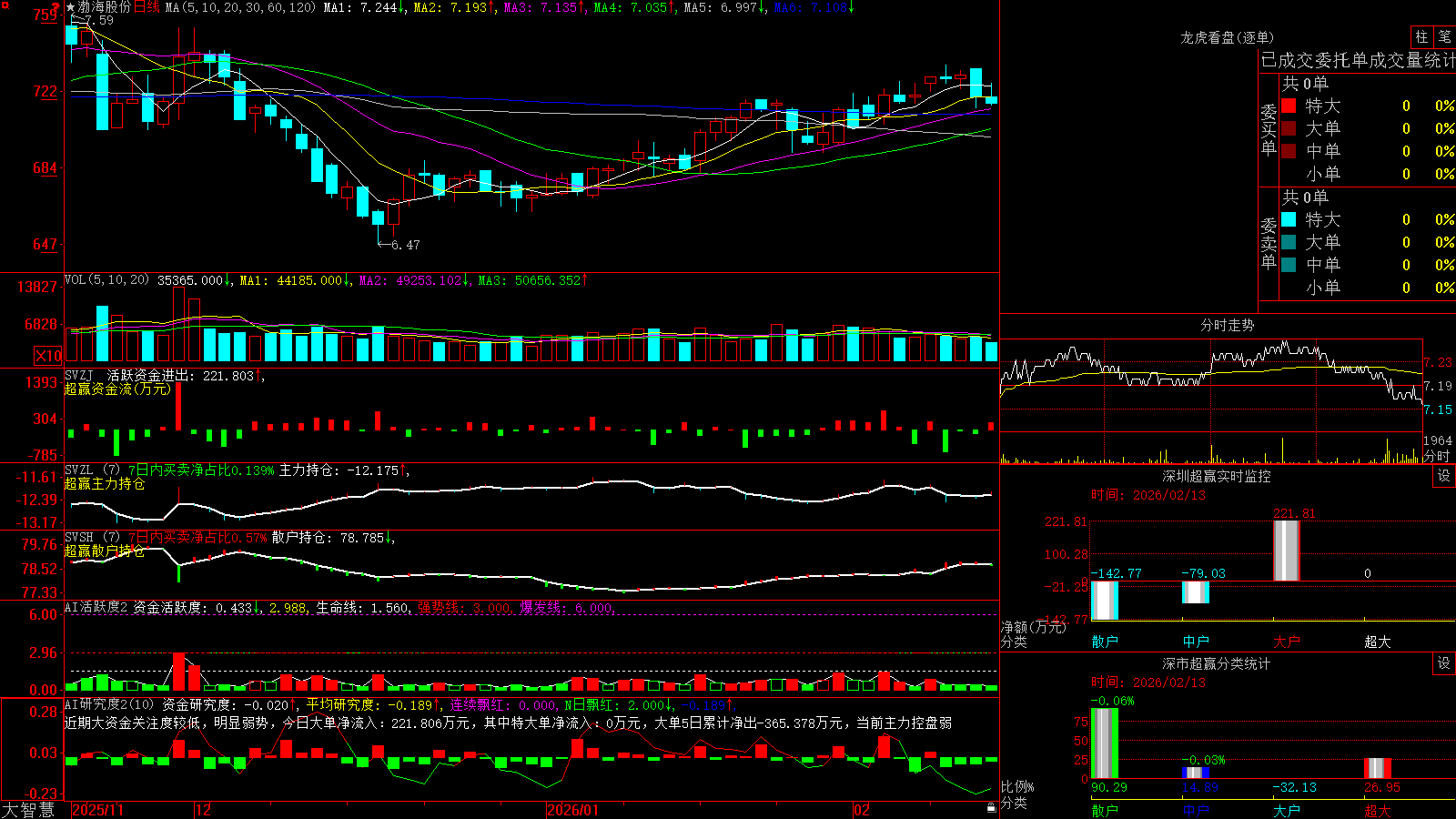Select the 渤海股份 stock name
The width and height of the screenshot is (1456, 819).
[x=105, y=7]
